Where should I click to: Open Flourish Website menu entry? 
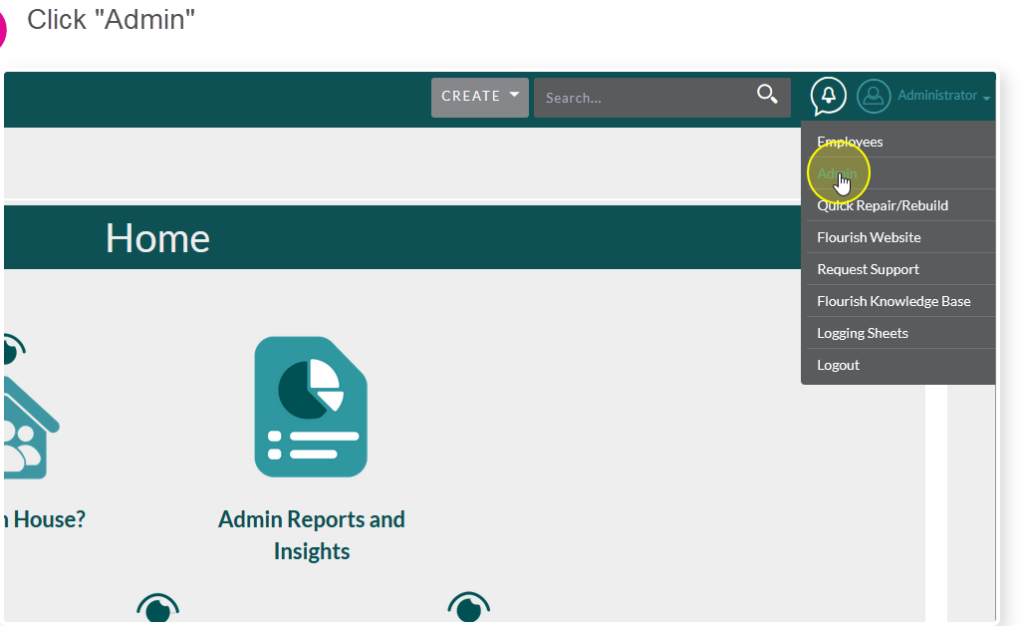point(868,237)
